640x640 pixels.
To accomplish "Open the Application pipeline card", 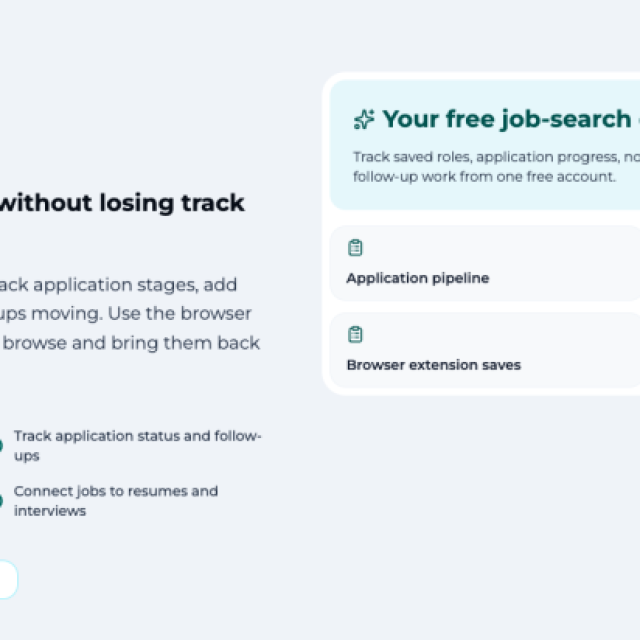I will (x=485, y=263).
